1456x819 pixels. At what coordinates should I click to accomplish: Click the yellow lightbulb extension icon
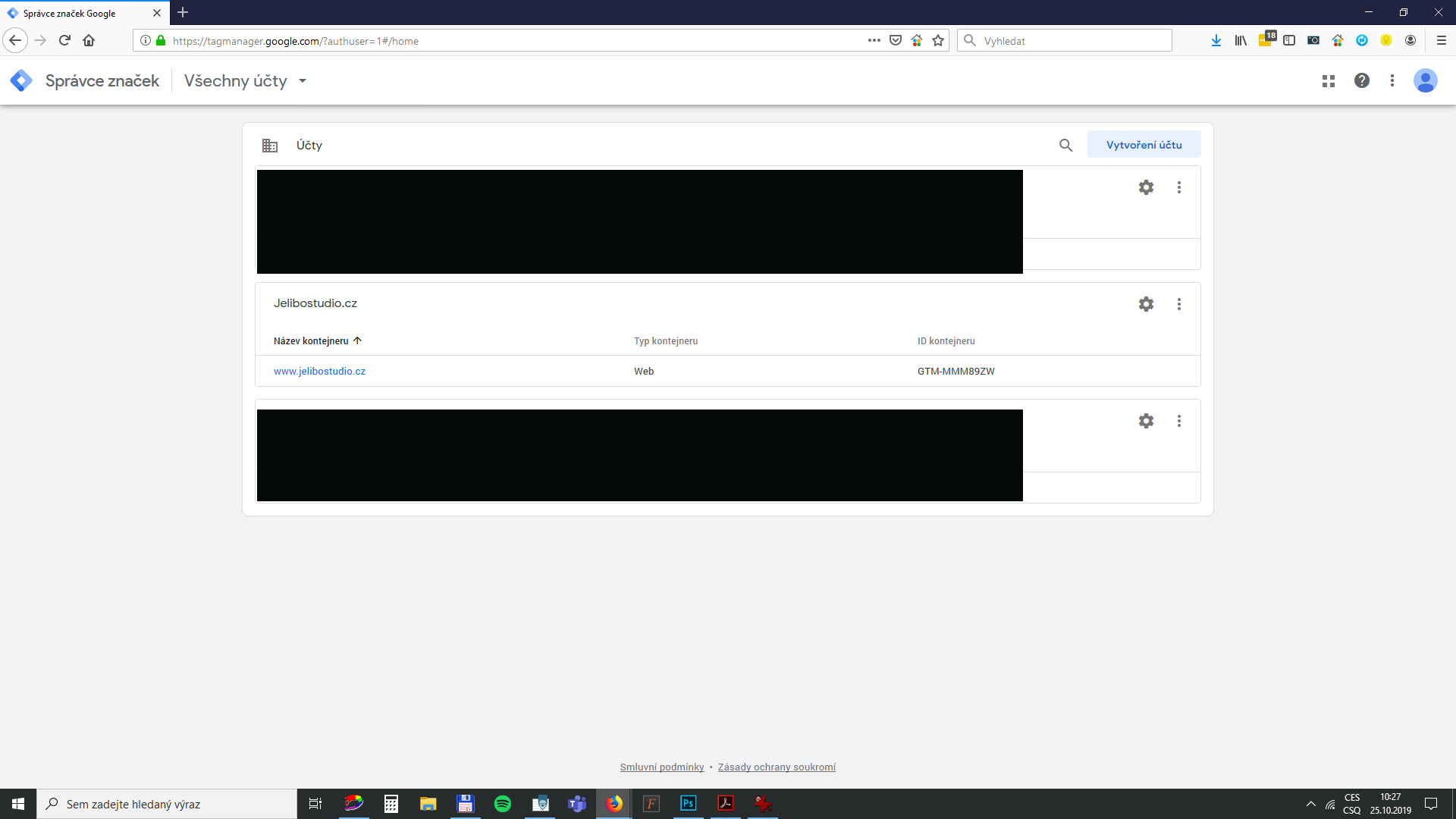point(1386,40)
